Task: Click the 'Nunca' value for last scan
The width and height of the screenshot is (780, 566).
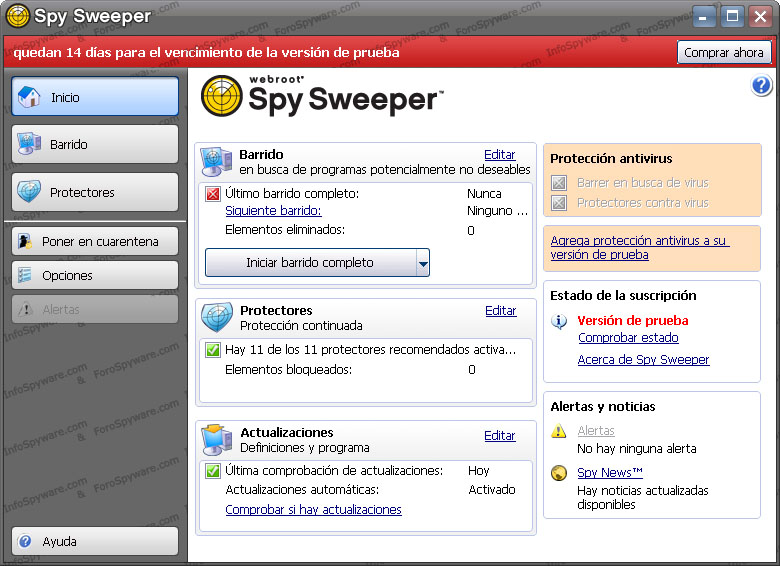Action: tap(484, 194)
